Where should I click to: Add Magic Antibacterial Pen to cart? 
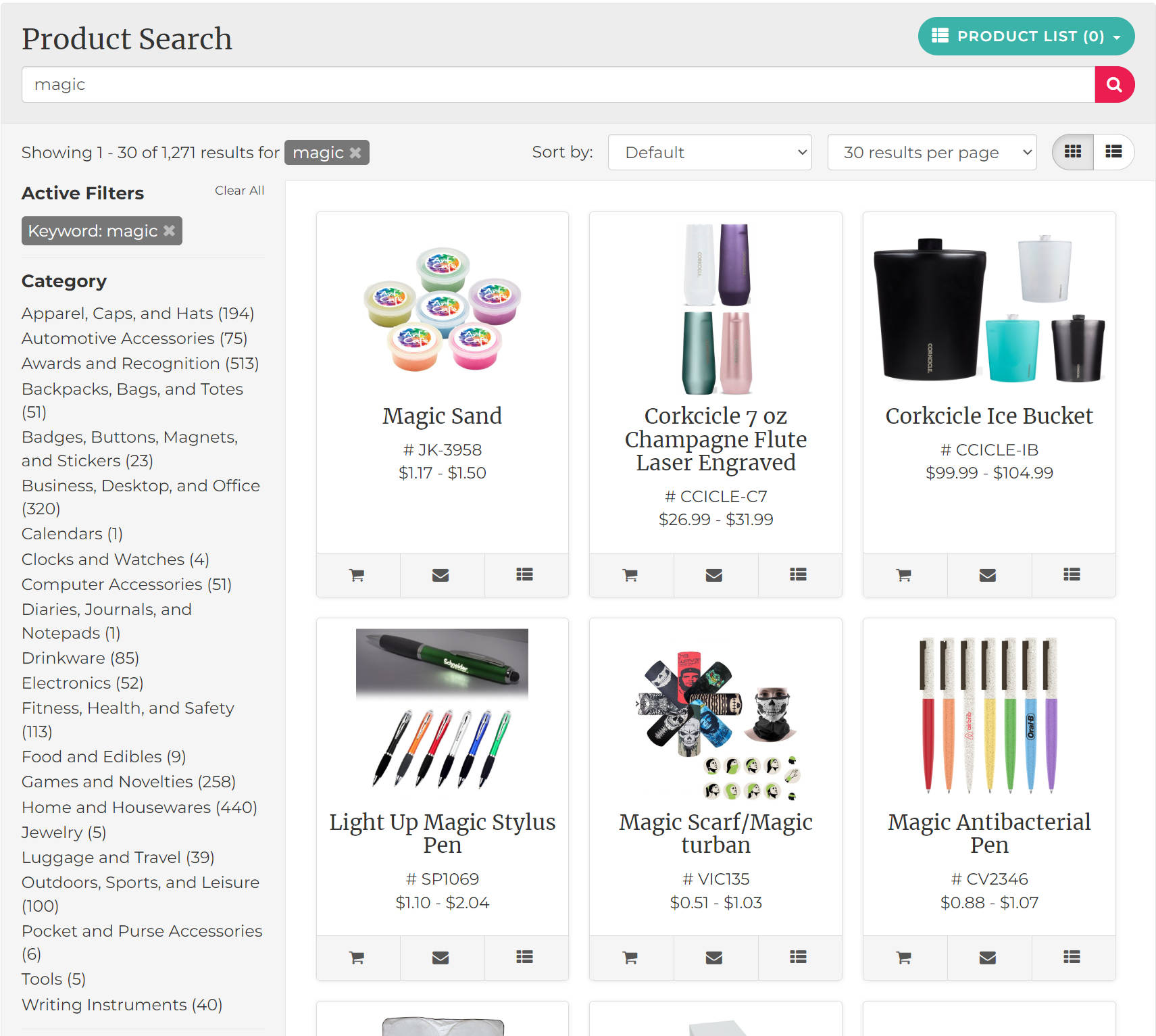(904, 958)
